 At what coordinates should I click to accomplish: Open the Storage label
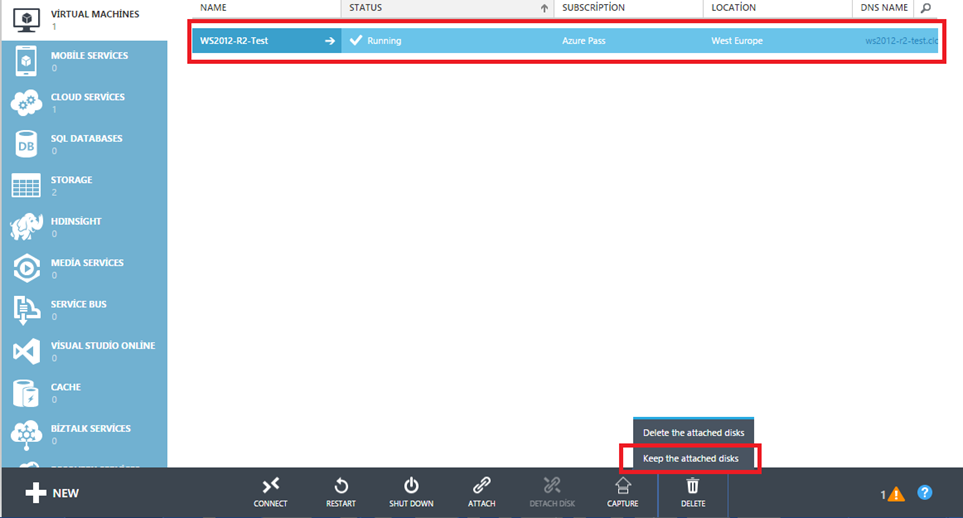point(71,179)
